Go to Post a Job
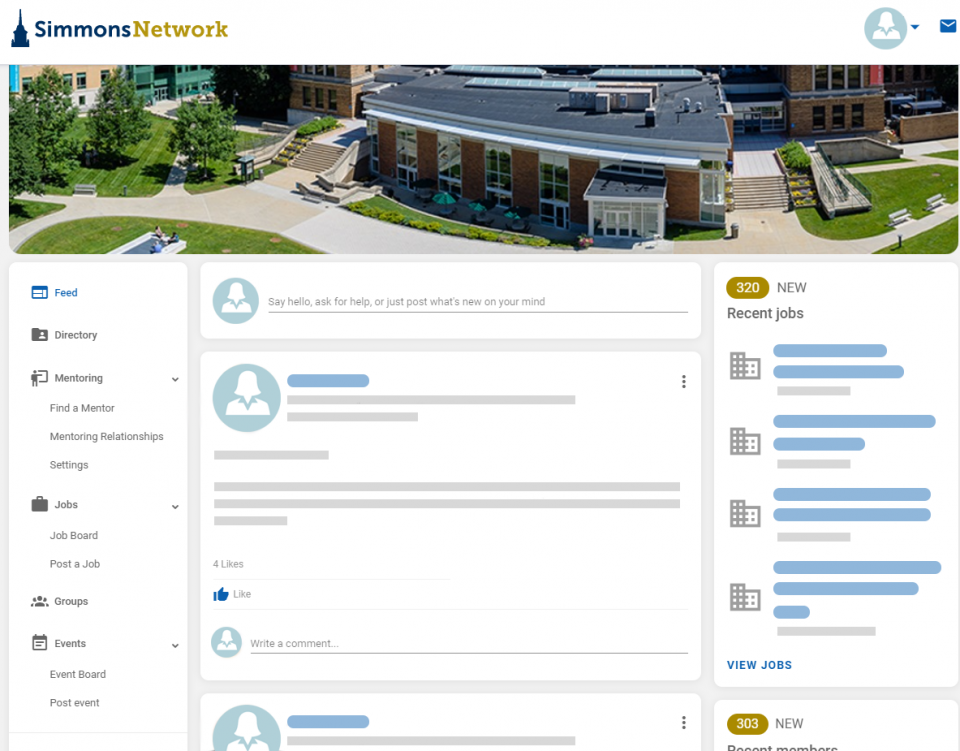Viewport: 960px width, 751px height. click(75, 564)
